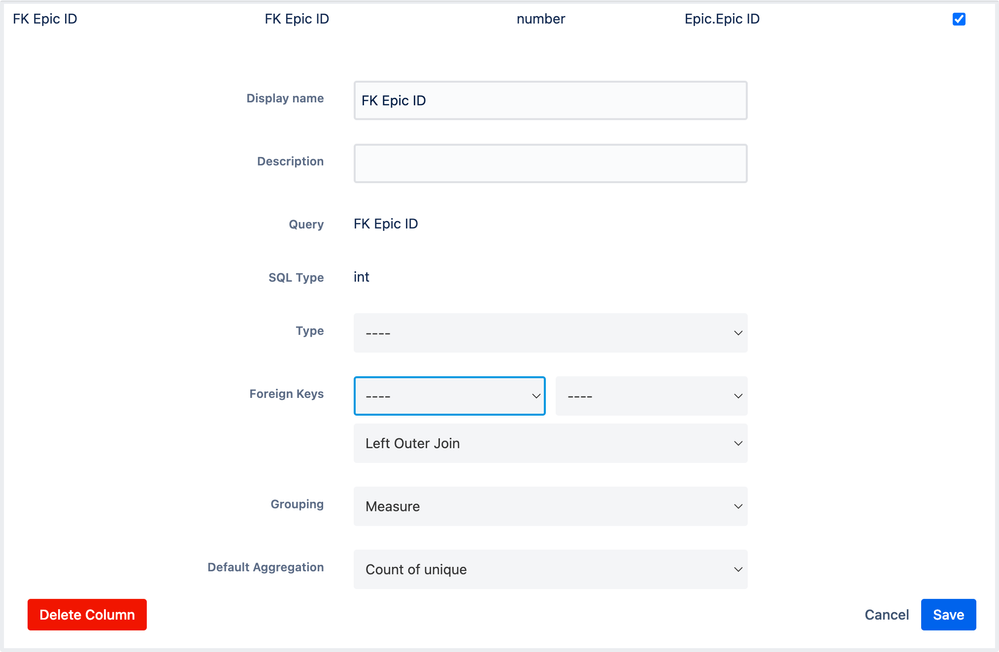The height and width of the screenshot is (652, 999).
Task: Click the SQL Type label
Action: (296, 277)
